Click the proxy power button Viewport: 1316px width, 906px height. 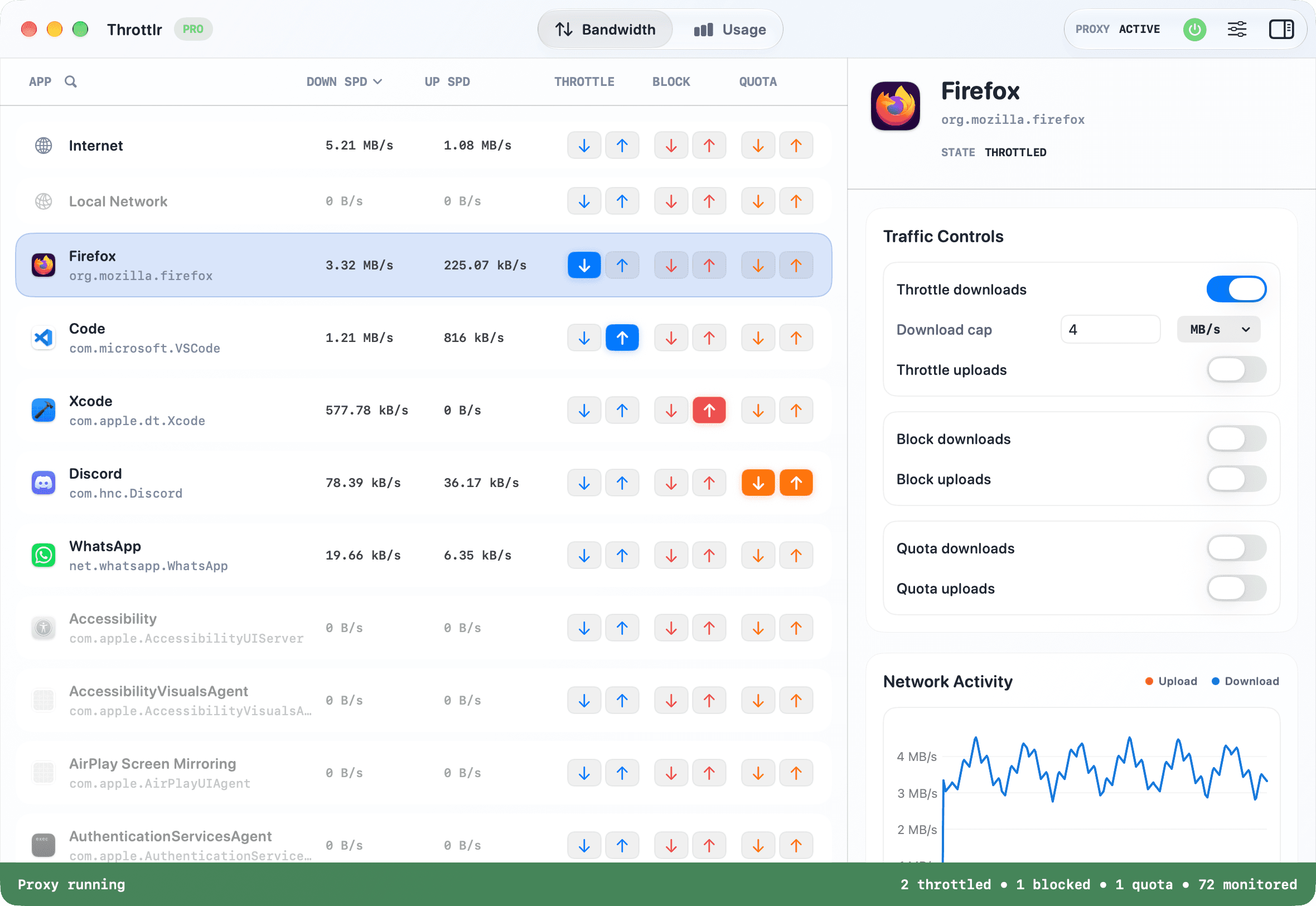(x=1194, y=30)
